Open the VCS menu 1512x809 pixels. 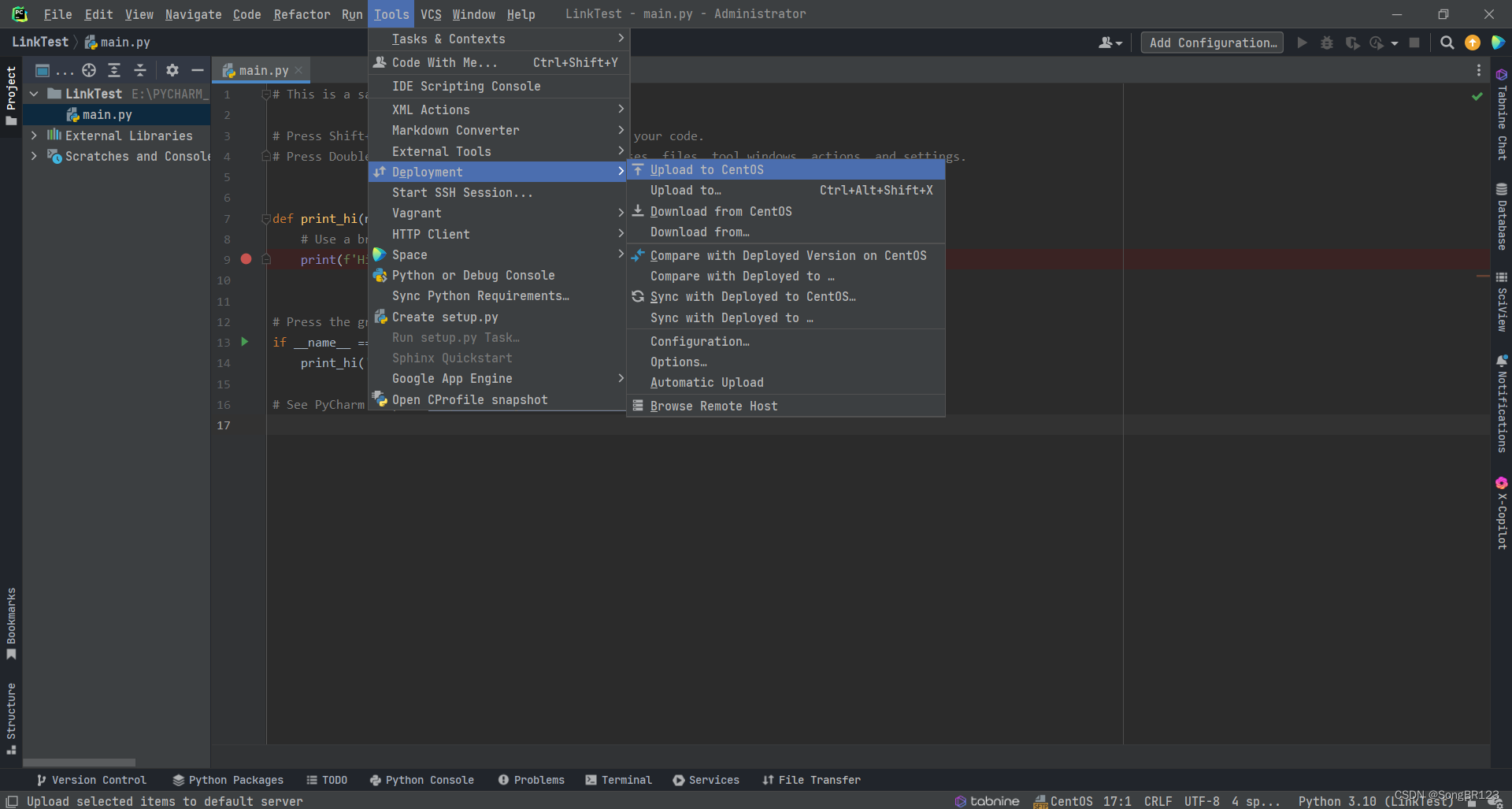431,14
